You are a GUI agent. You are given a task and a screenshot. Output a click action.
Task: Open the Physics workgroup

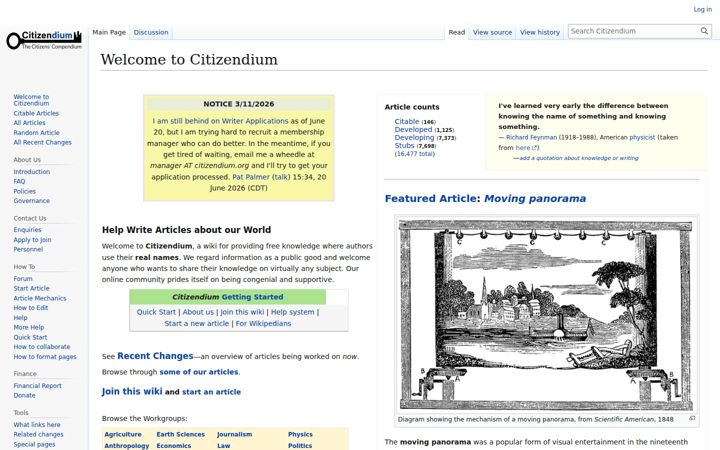(x=300, y=434)
